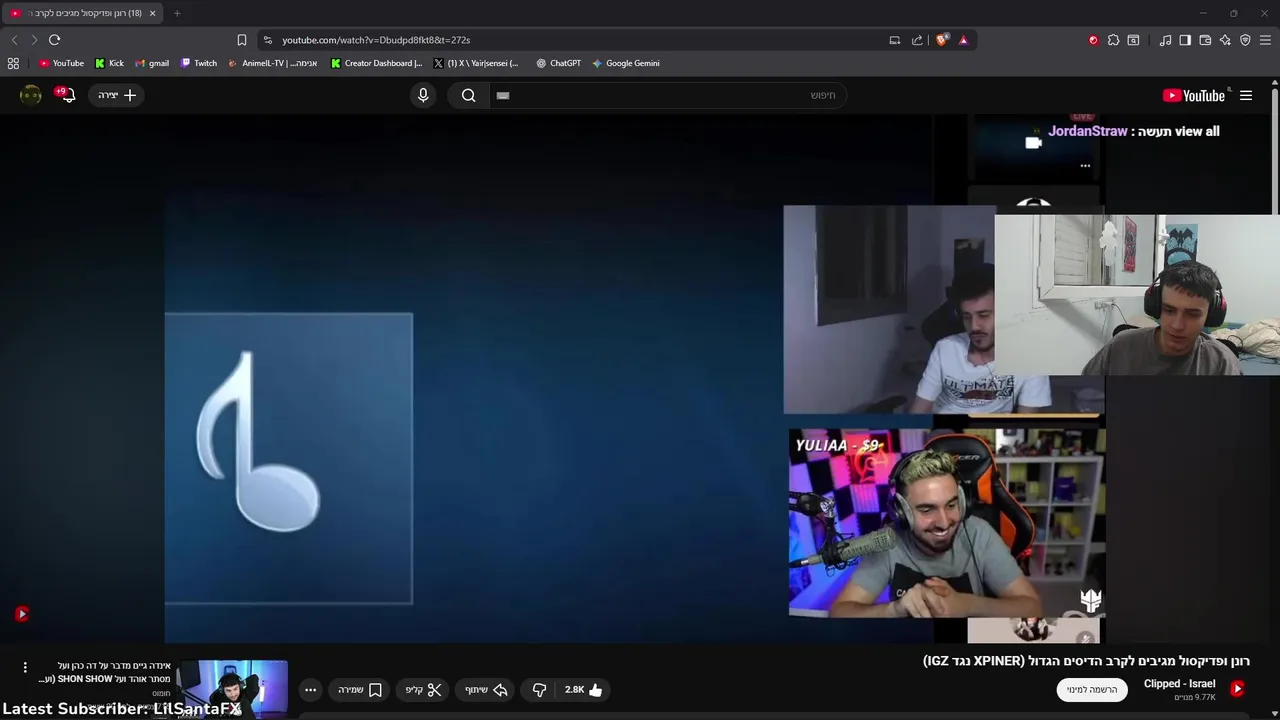
Task: Search with voice microphone button
Action: (x=423, y=95)
